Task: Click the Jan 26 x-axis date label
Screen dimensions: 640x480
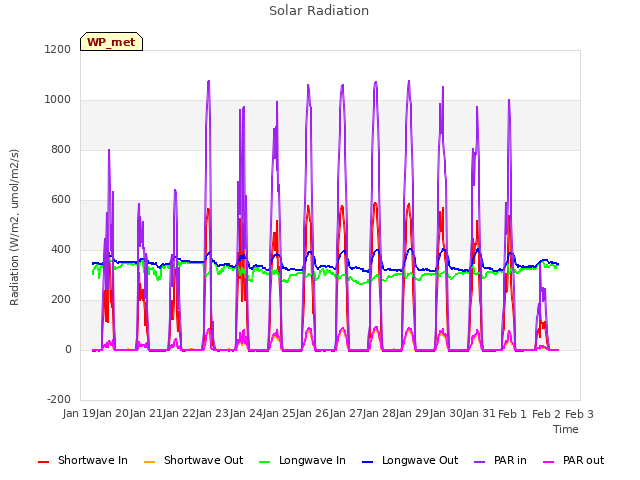Action: tap(313, 413)
